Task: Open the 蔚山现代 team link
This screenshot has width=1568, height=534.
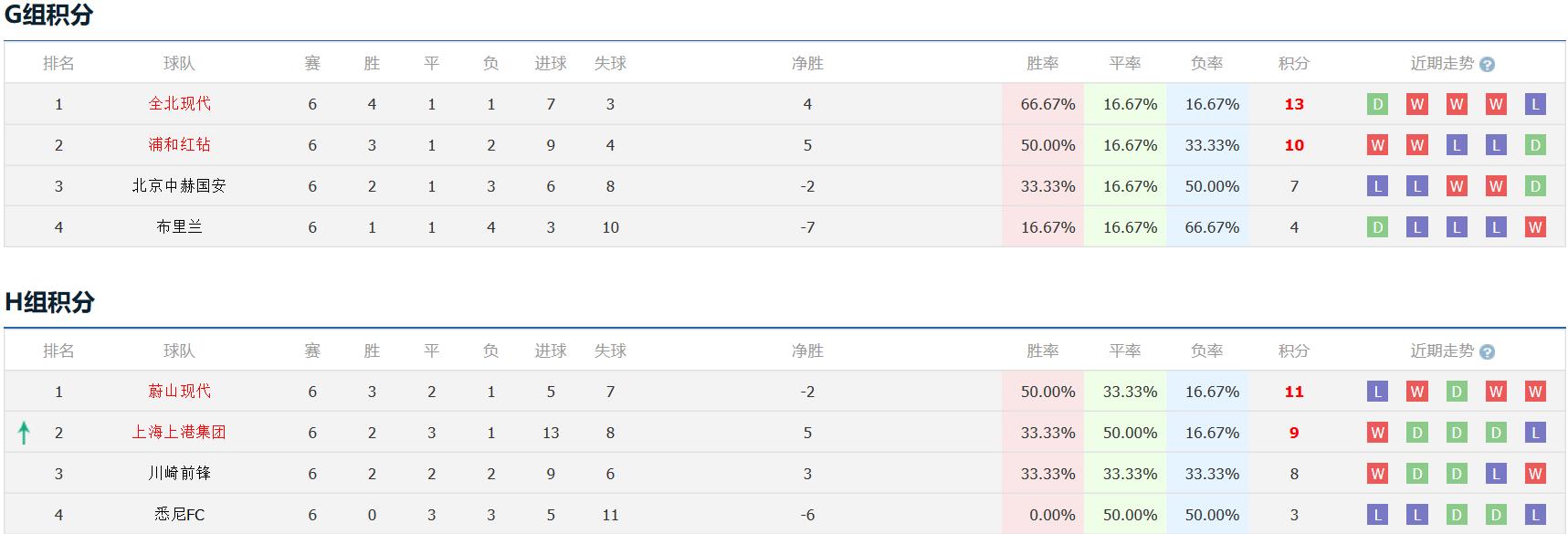Action: pos(179,392)
